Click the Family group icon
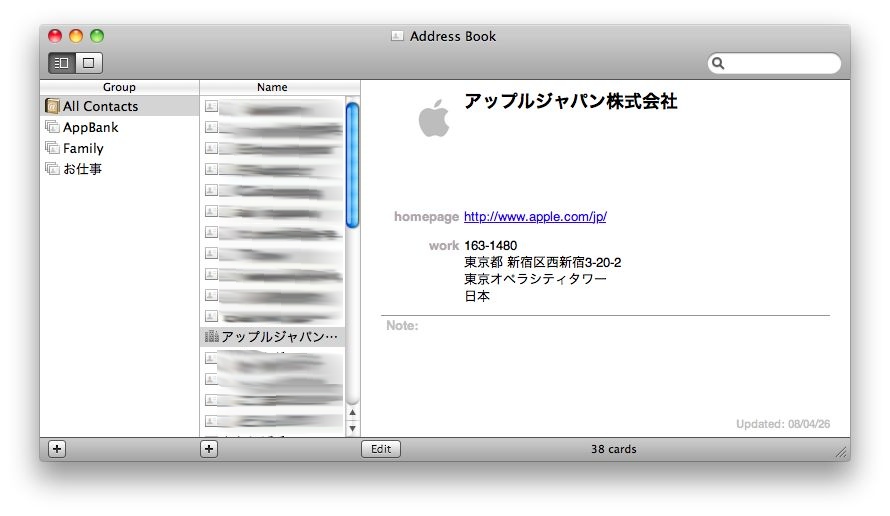Image resolution: width=890 pixels, height=516 pixels. pyautogui.click(x=52, y=148)
